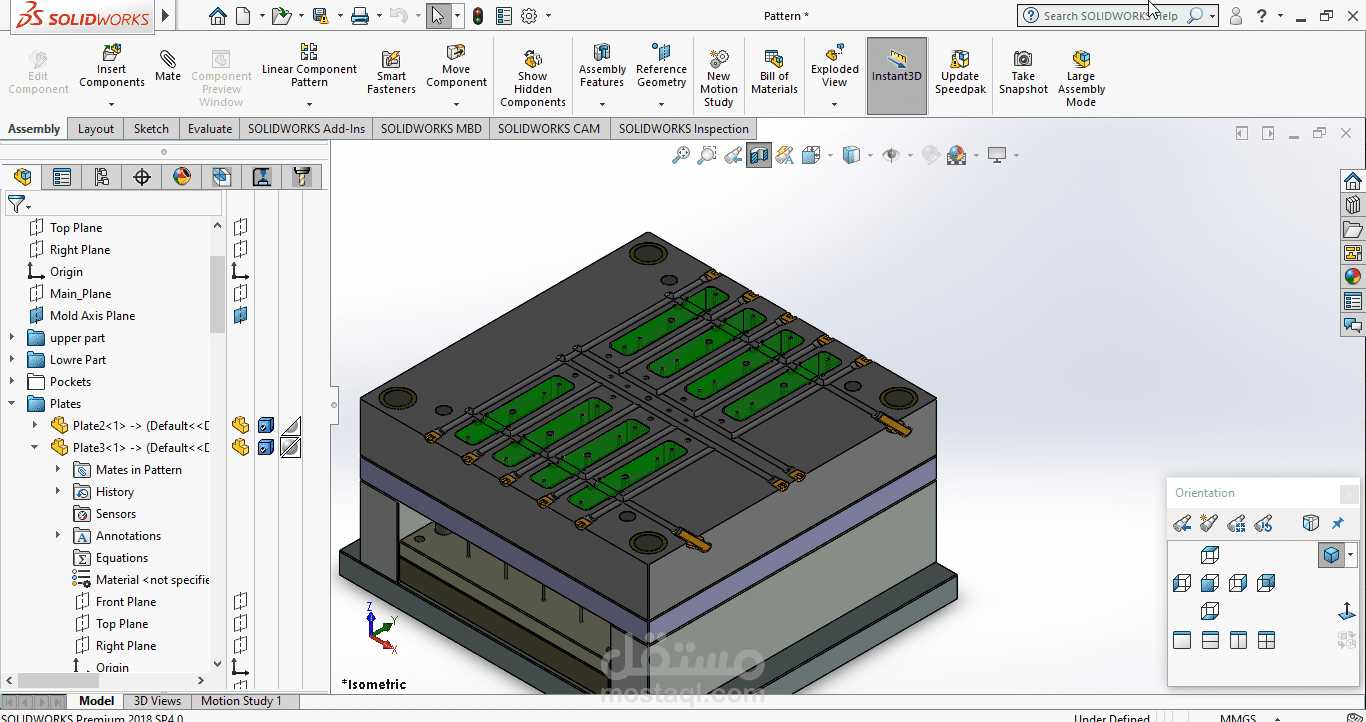Open Assembly Features tool
The height and width of the screenshot is (722, 1366).
(x=602, y=66)
